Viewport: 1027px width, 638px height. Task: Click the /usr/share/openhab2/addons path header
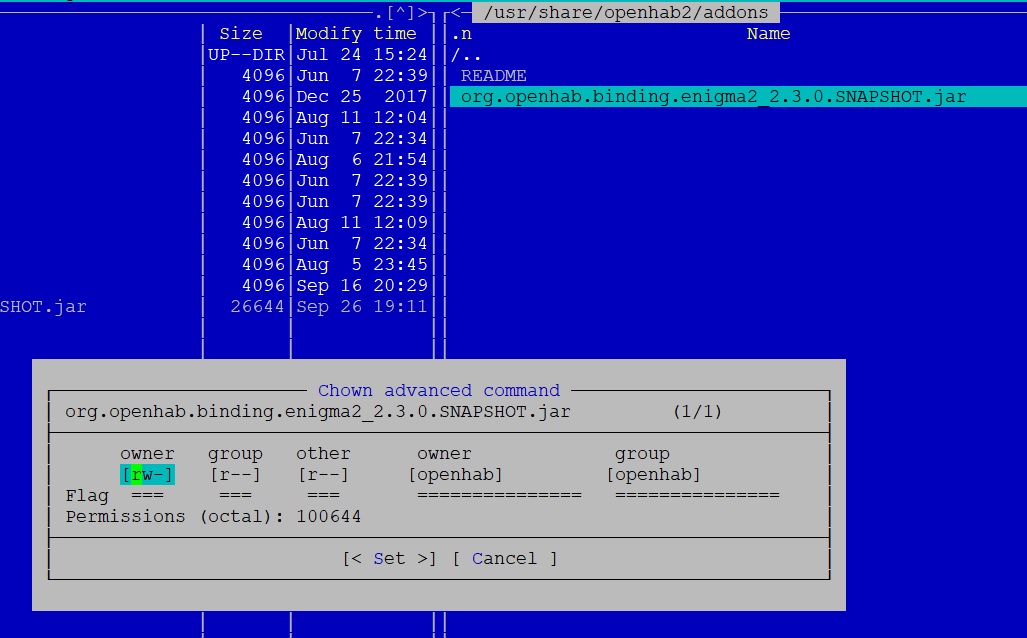click(626, 12)
